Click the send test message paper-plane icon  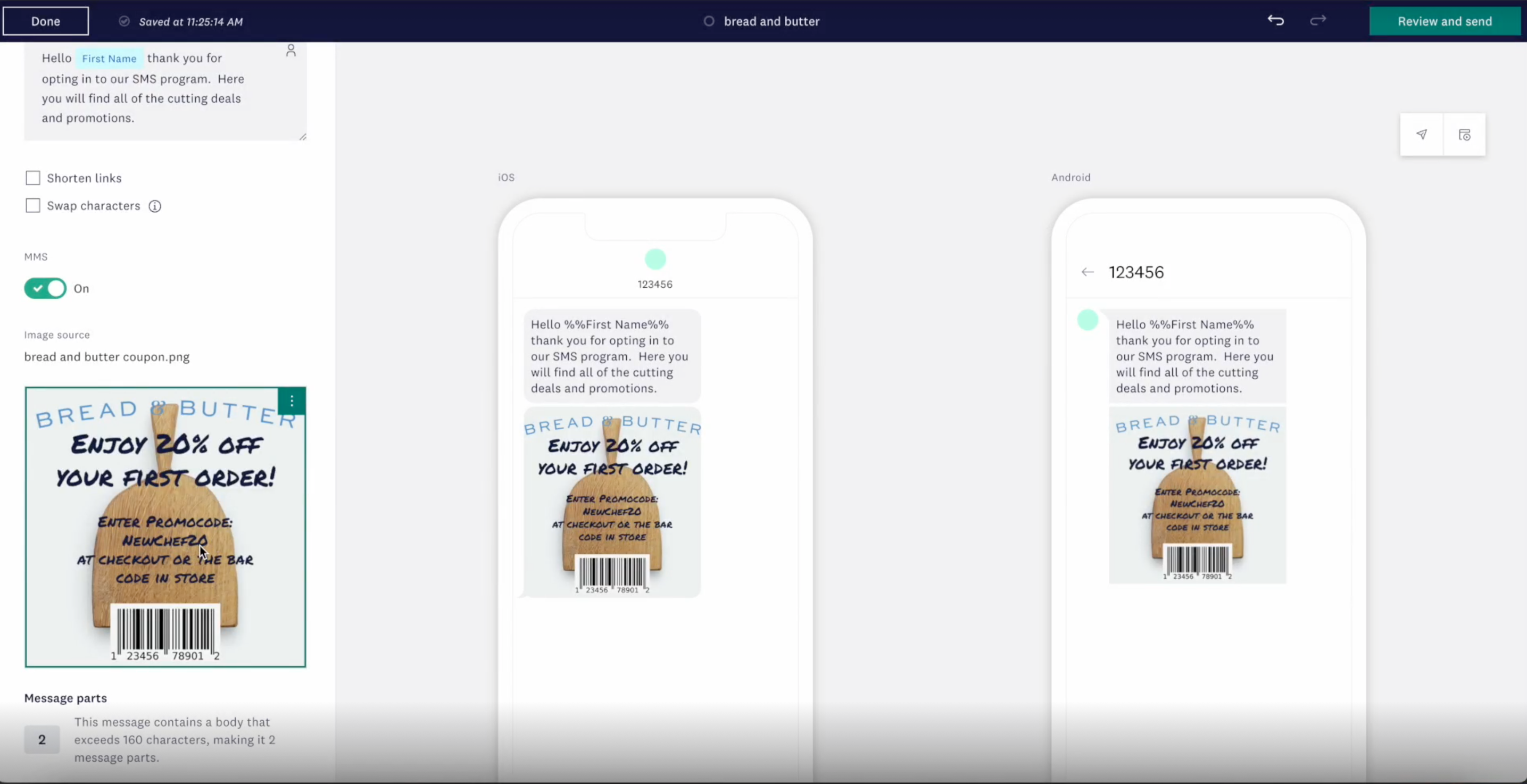[1422, 135]
